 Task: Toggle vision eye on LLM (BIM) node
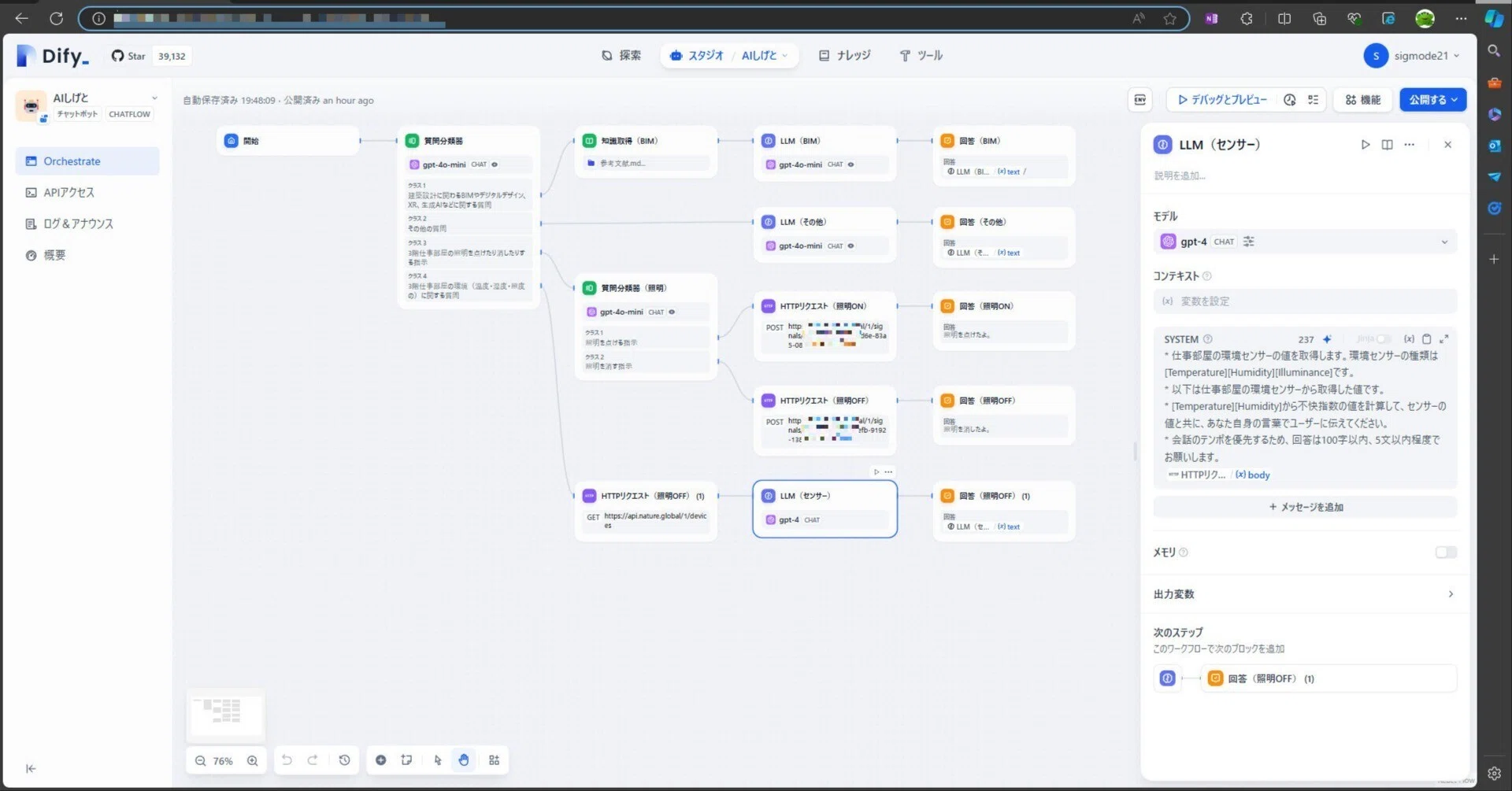850,164
